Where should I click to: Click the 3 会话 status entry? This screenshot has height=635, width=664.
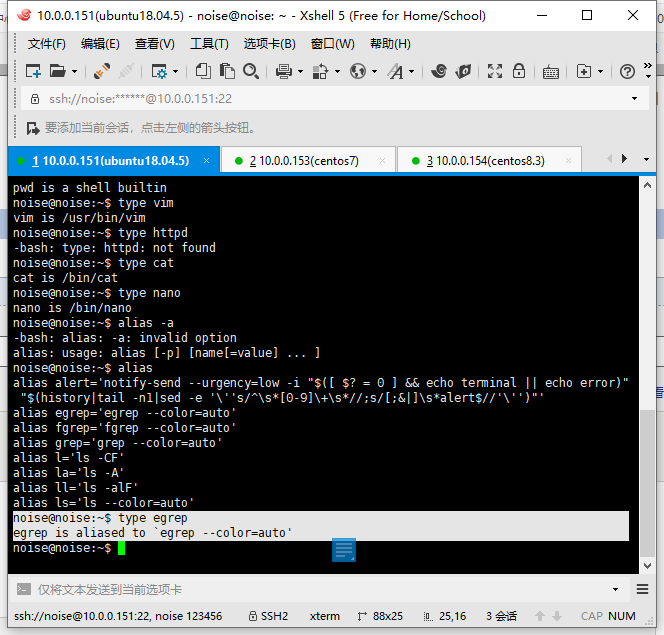coord(501,616)
